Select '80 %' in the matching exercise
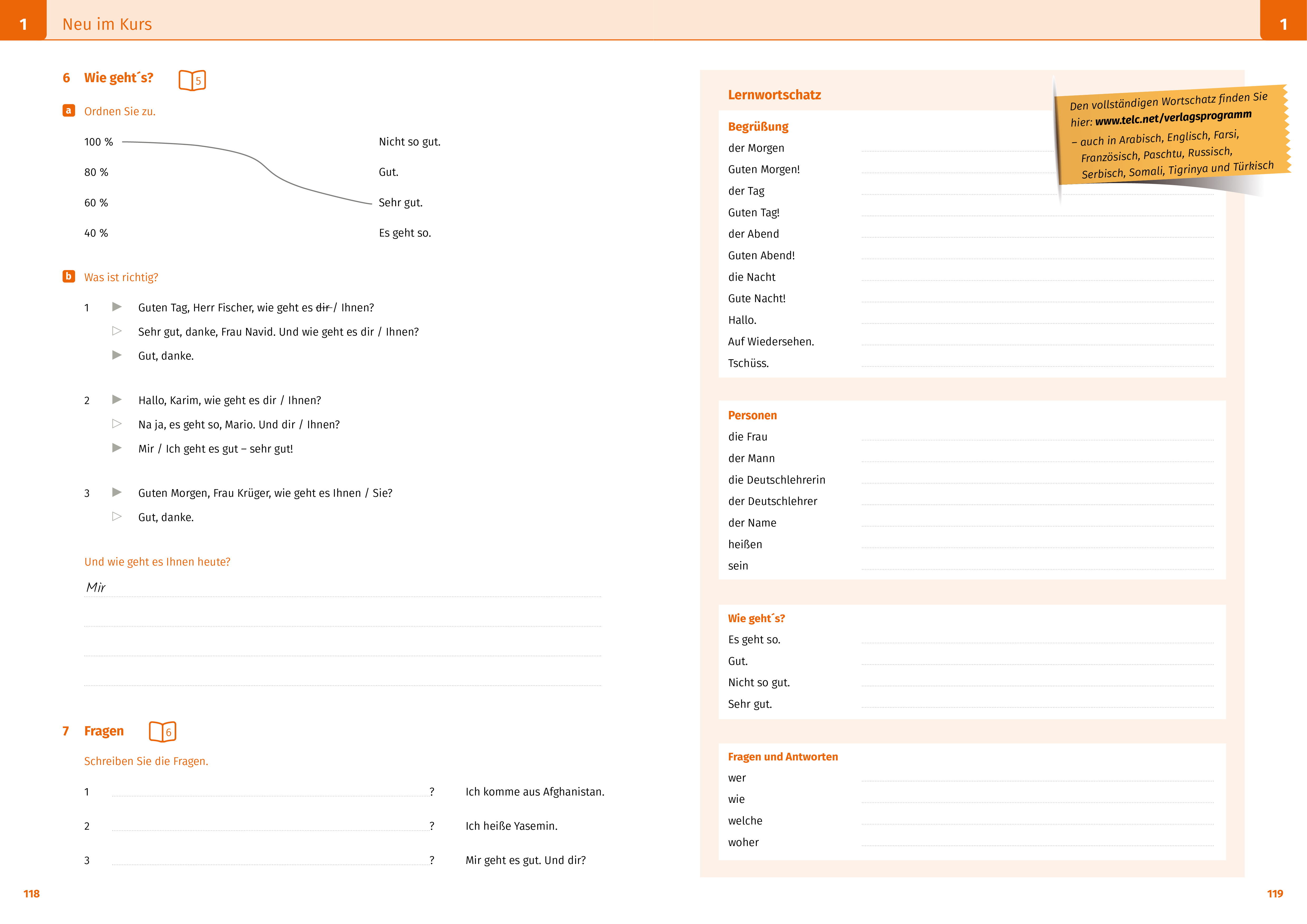Image resolution: width=1307 pixels, height=924 pixels. tap(96, 173)
